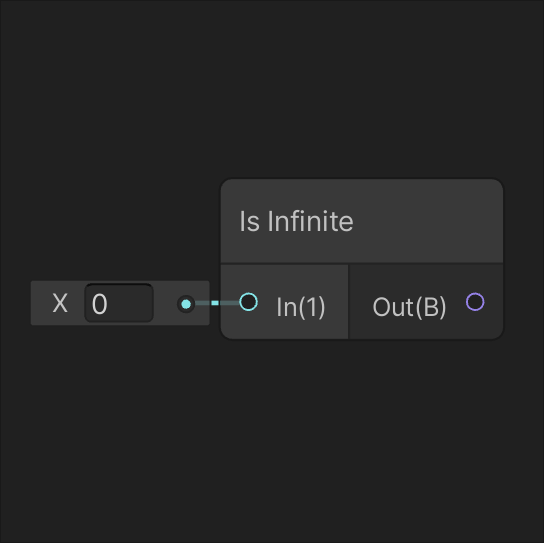Click the cyan In(1) input port circle
Screen dimensions: 544x543
tap(248, 302)
